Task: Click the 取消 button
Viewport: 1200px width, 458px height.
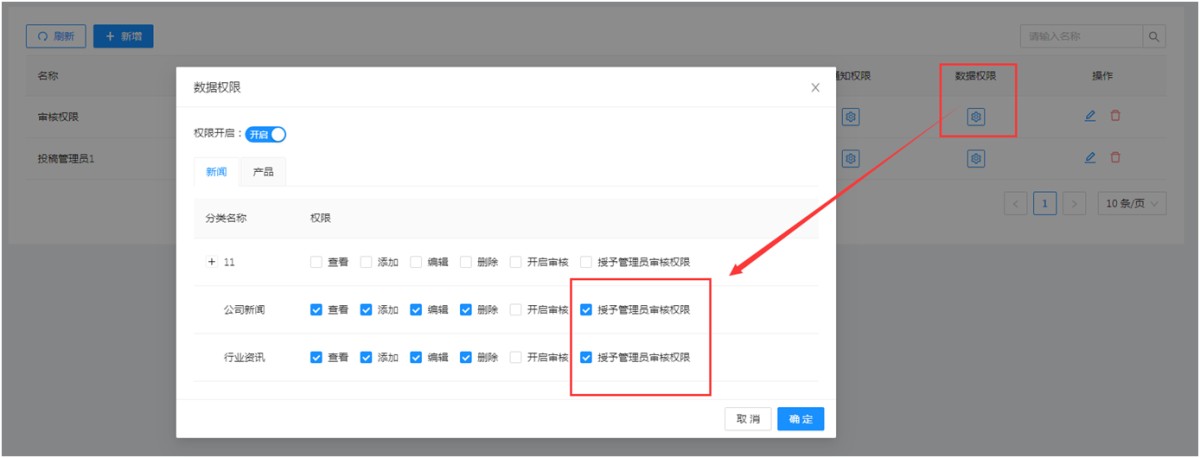Action: pos(748,419)
